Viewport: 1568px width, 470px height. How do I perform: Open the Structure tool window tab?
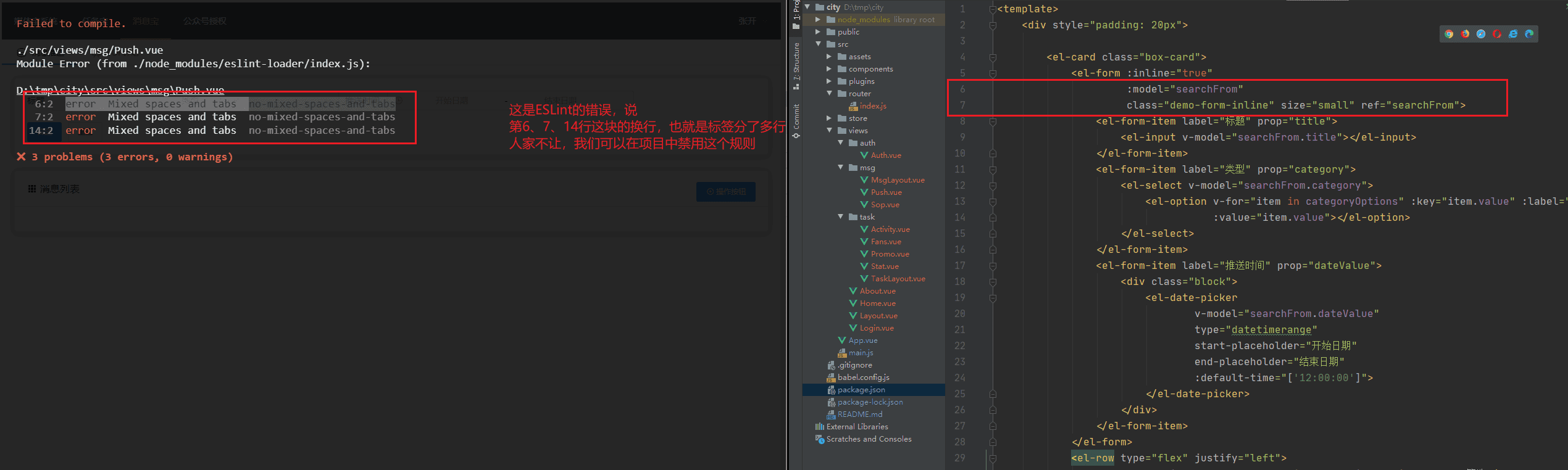(x=796, y=66)
